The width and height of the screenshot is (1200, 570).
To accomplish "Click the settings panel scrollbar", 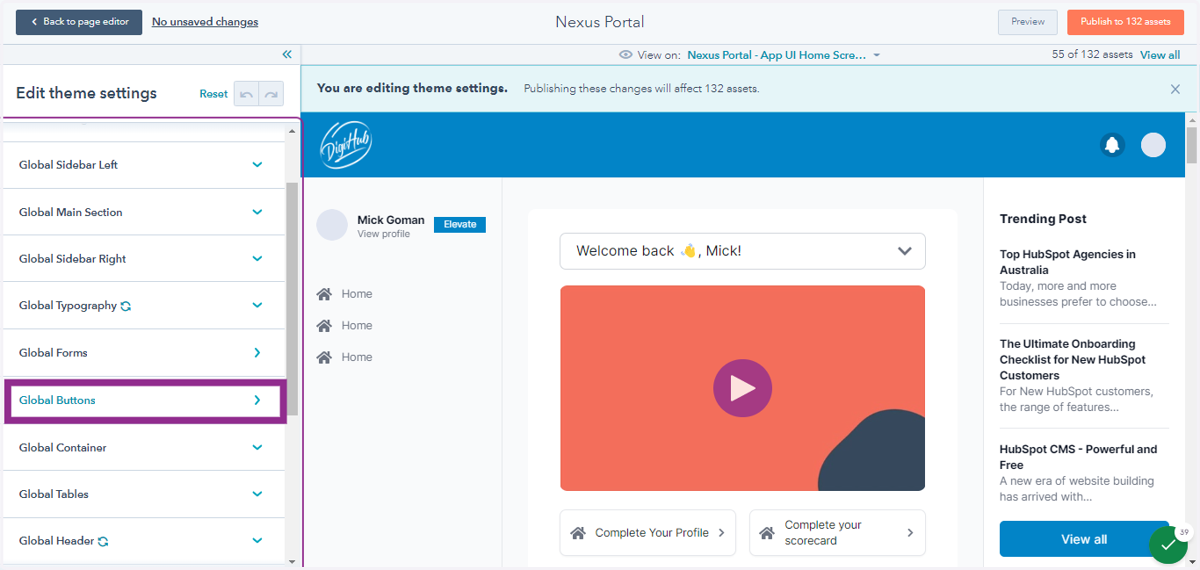I will click(x=292, y=298).
